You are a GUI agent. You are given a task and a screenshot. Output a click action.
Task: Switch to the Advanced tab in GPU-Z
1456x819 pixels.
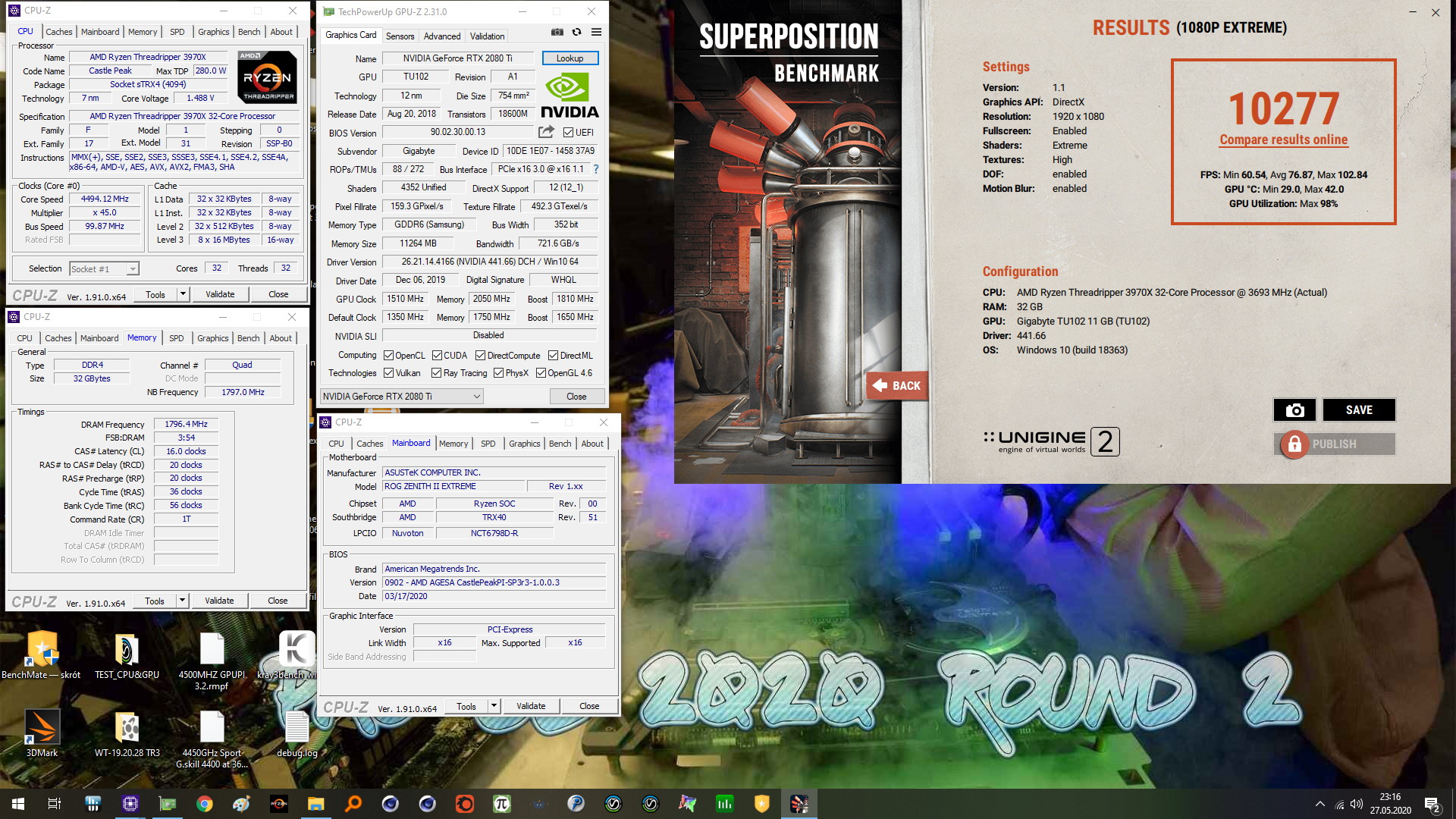point(442,36)
